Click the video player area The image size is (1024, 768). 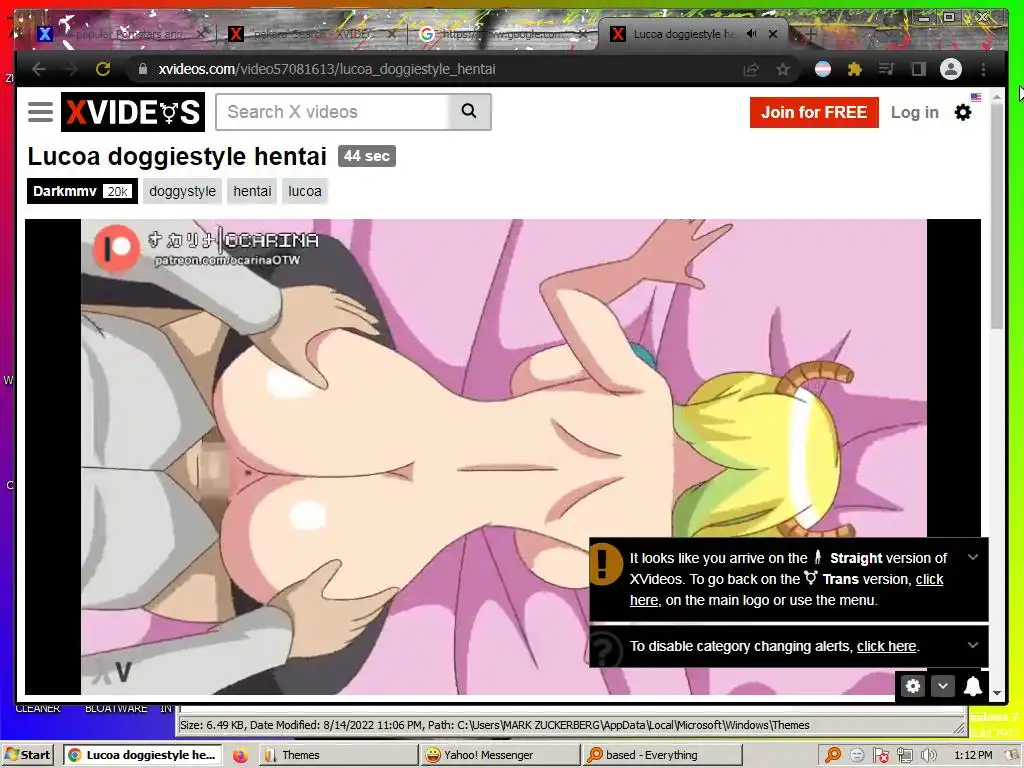point(503,456)
